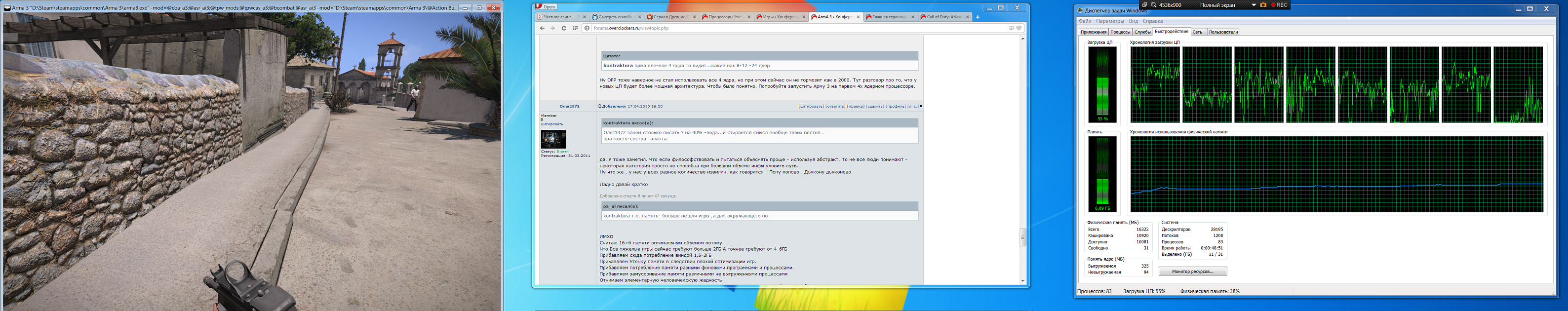Image resolution: width=1568 pixels, height=311 pixels.
Task: Open a new tab in Opera
Action: [978, 17]
